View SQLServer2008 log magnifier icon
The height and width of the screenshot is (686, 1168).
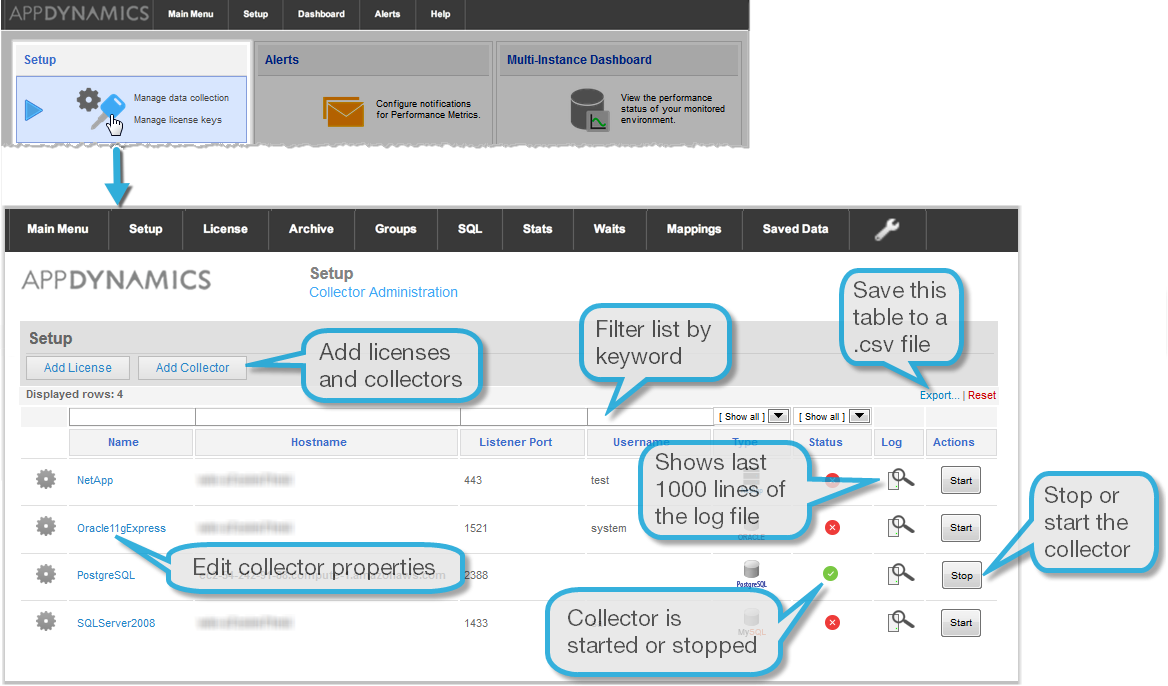pos(901,621)
